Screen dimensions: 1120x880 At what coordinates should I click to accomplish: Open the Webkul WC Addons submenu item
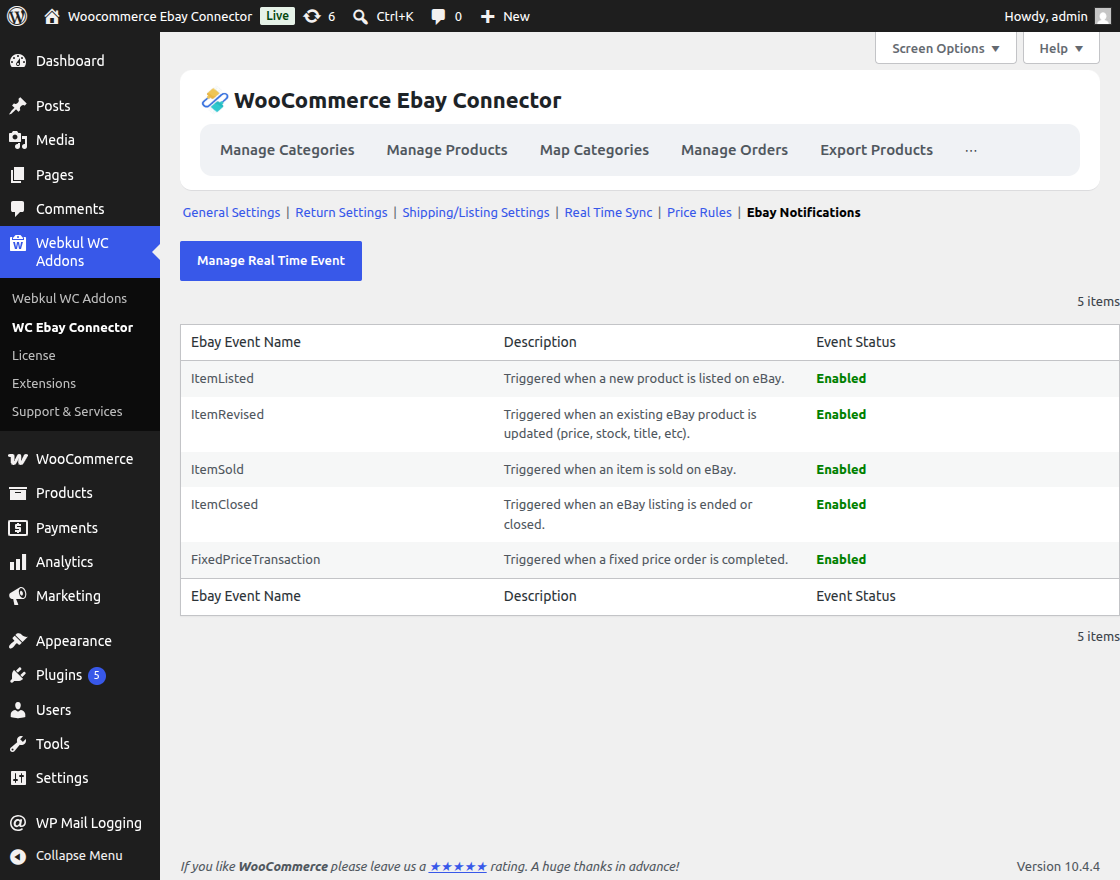69,299
